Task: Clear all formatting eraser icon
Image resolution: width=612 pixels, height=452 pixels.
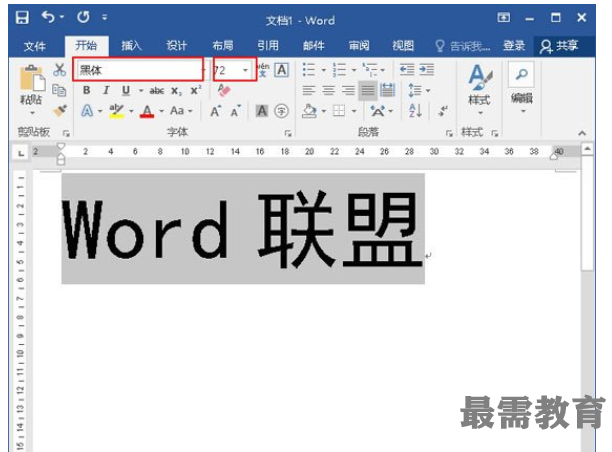Action: 224,91
